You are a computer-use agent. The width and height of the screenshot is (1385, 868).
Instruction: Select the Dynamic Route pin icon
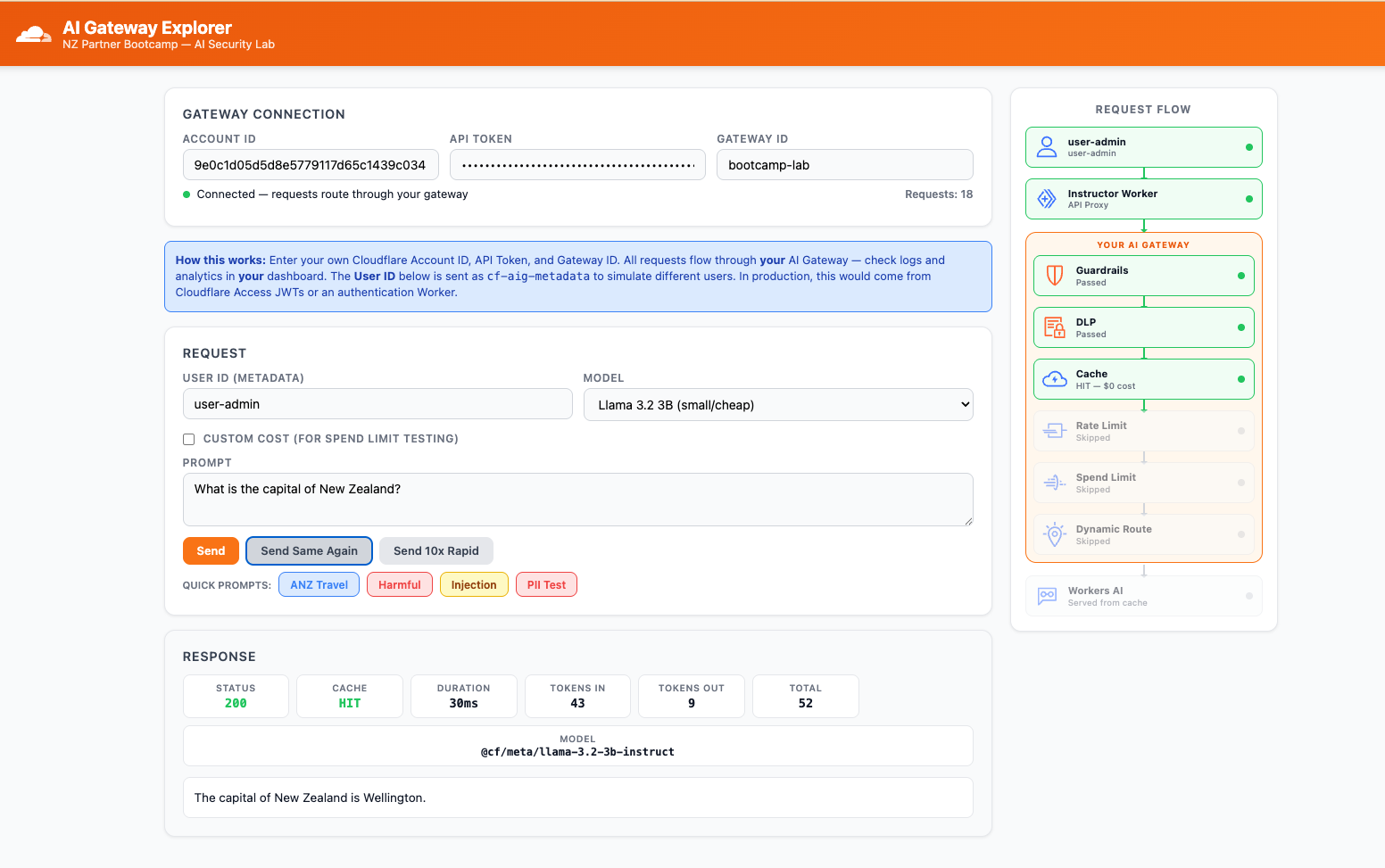(1055, 534)
